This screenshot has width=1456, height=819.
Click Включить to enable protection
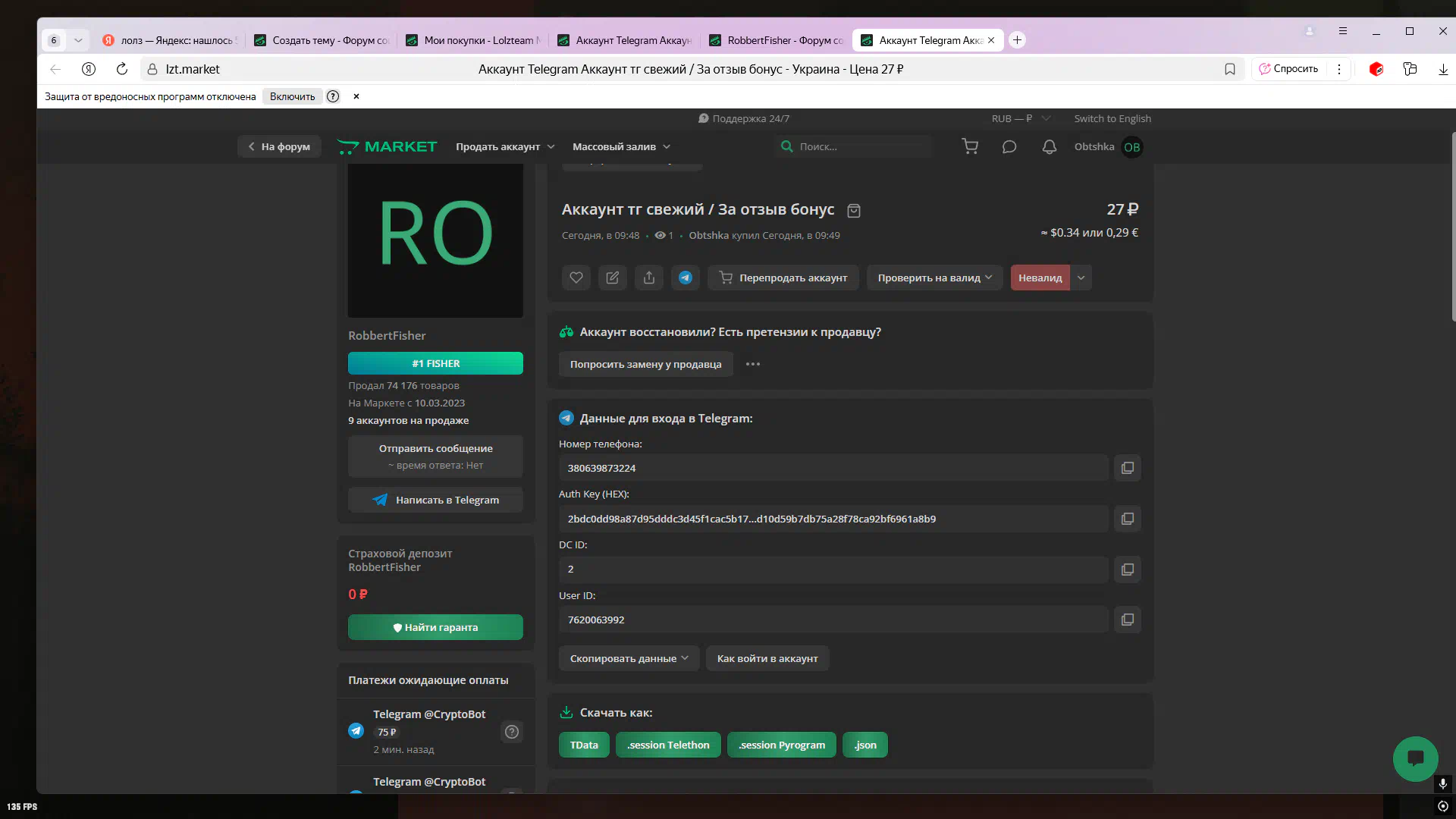[292, 96]
